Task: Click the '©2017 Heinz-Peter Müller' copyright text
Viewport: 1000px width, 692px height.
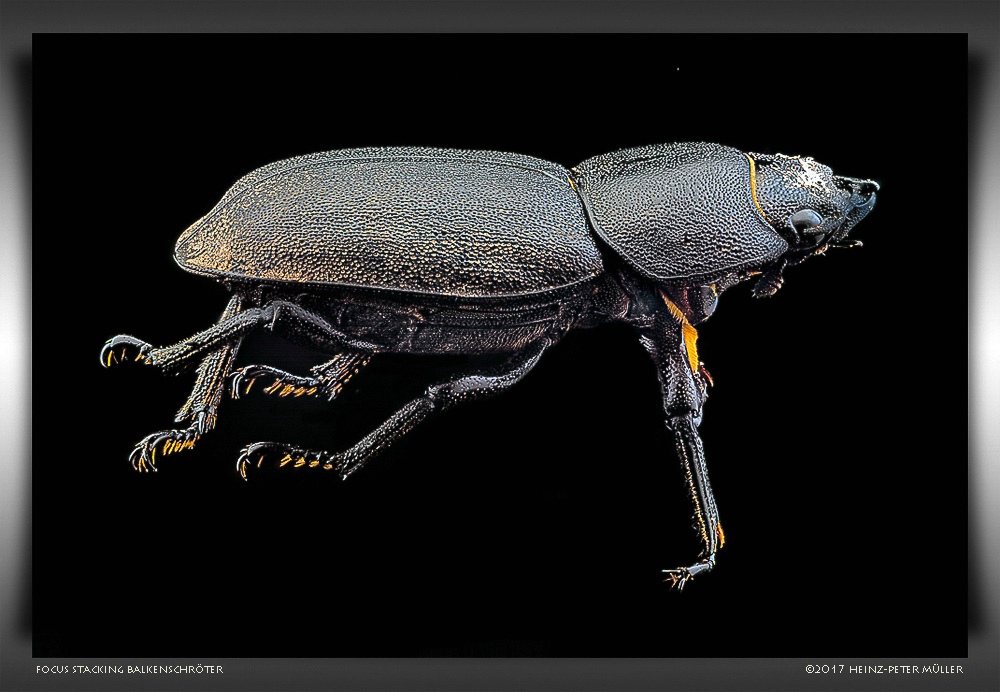Action: tap(884, 669)
